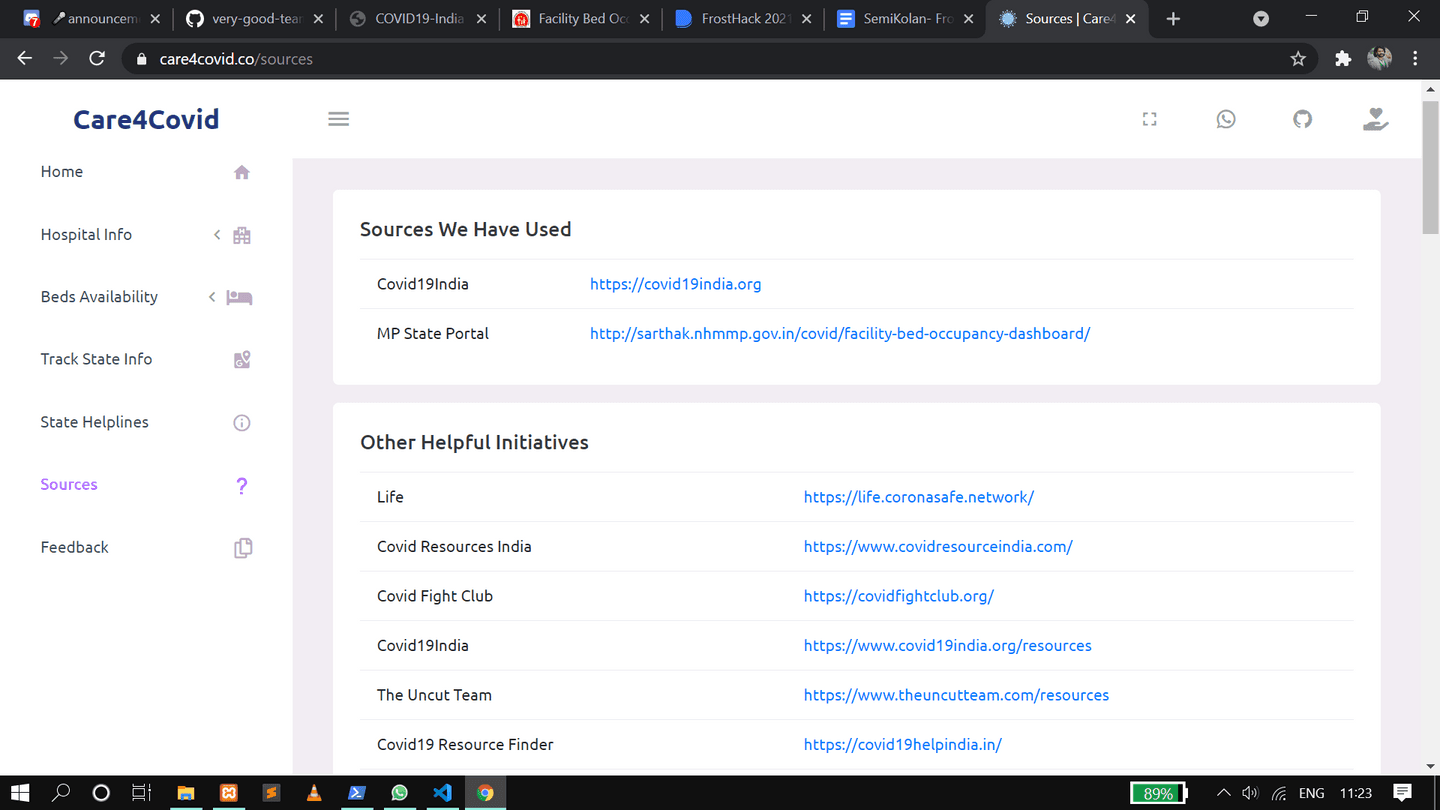The width and height of the screenshot is (1440, 810).
Task: Open the theuncutteam.com/resources link
Action: (x=956, y=695)
